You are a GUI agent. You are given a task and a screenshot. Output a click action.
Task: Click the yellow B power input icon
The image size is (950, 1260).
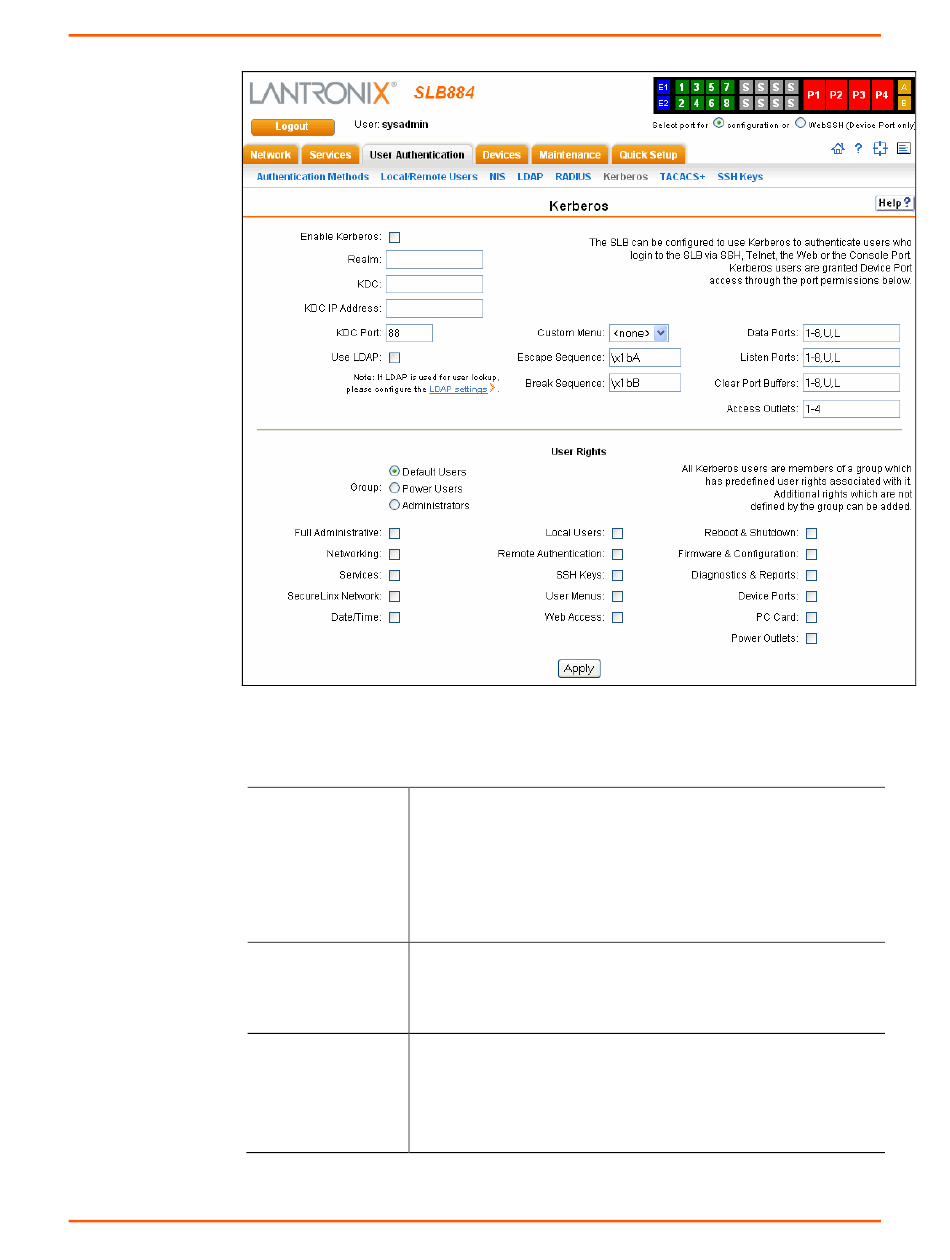click(x=904, y=103)
